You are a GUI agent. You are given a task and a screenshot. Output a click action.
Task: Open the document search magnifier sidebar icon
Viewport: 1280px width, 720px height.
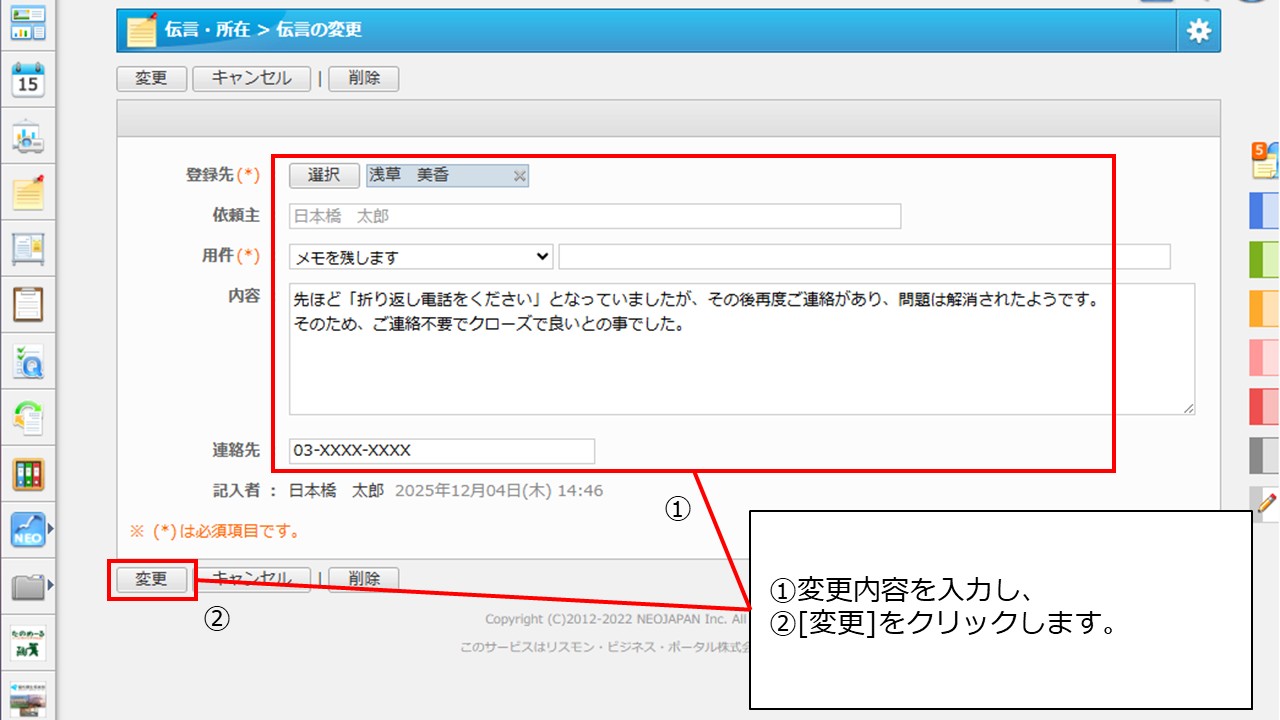click(x=28, y=361)
